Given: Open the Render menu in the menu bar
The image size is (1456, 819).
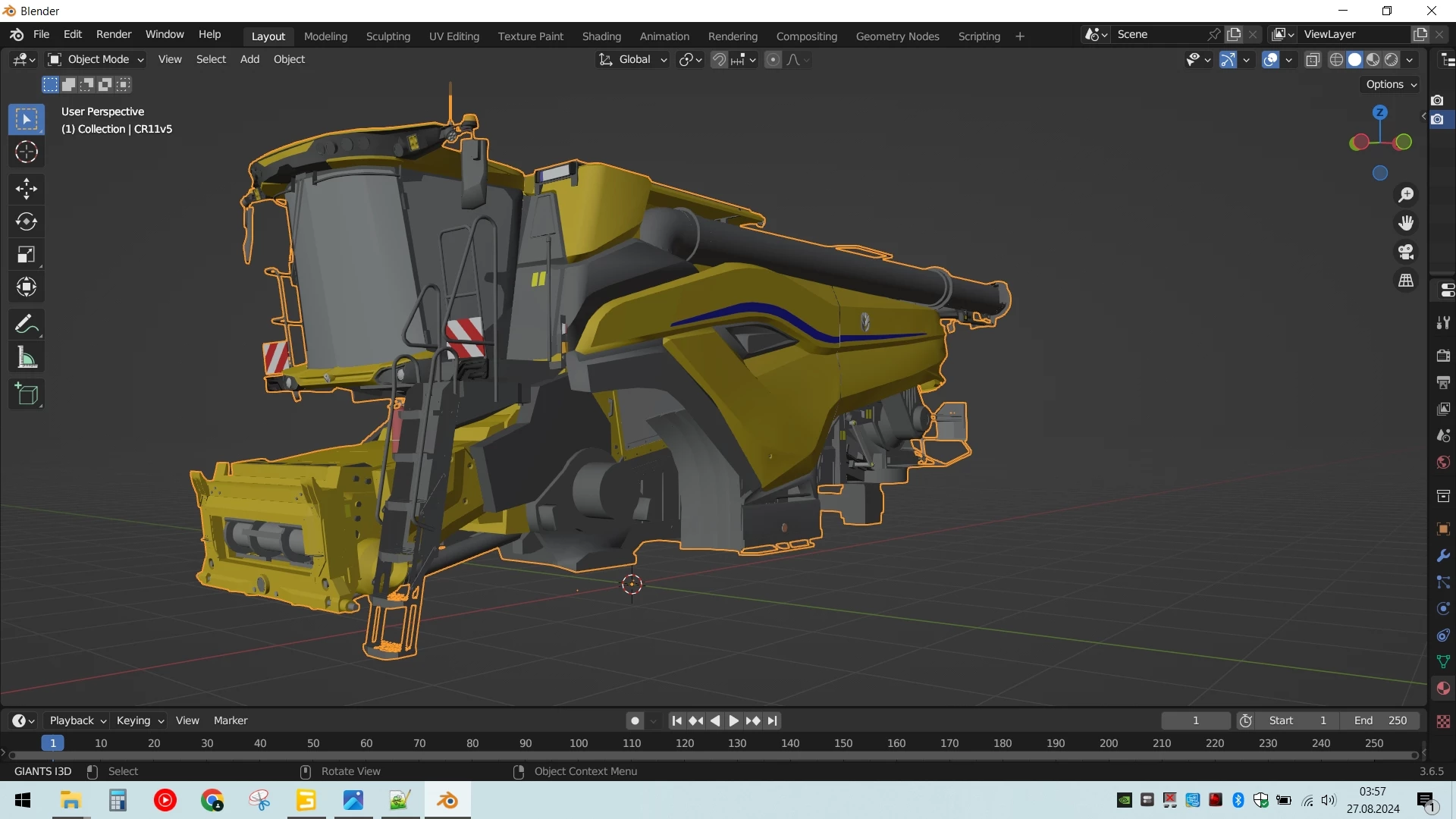Looking at the screenshot, I should pyautogui.click(x=113, y=34).
